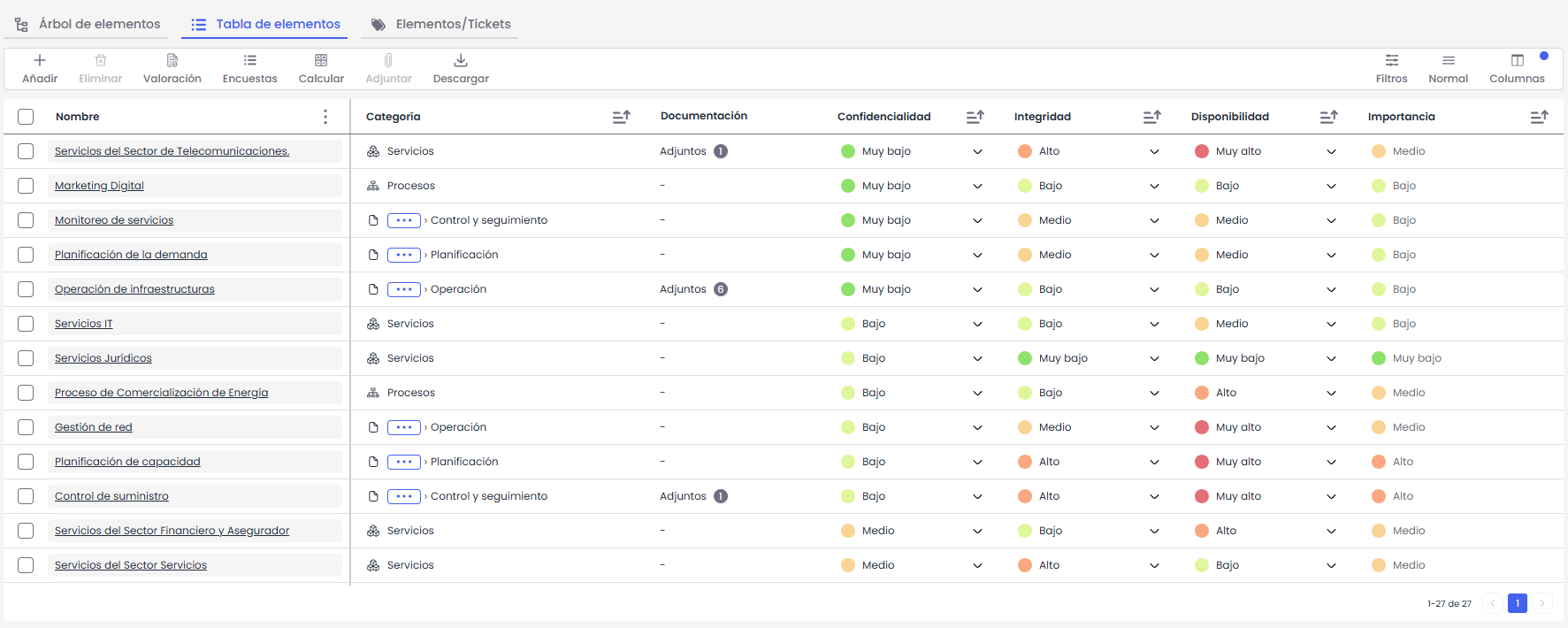Open the Valoración tool

pos(172,60)
